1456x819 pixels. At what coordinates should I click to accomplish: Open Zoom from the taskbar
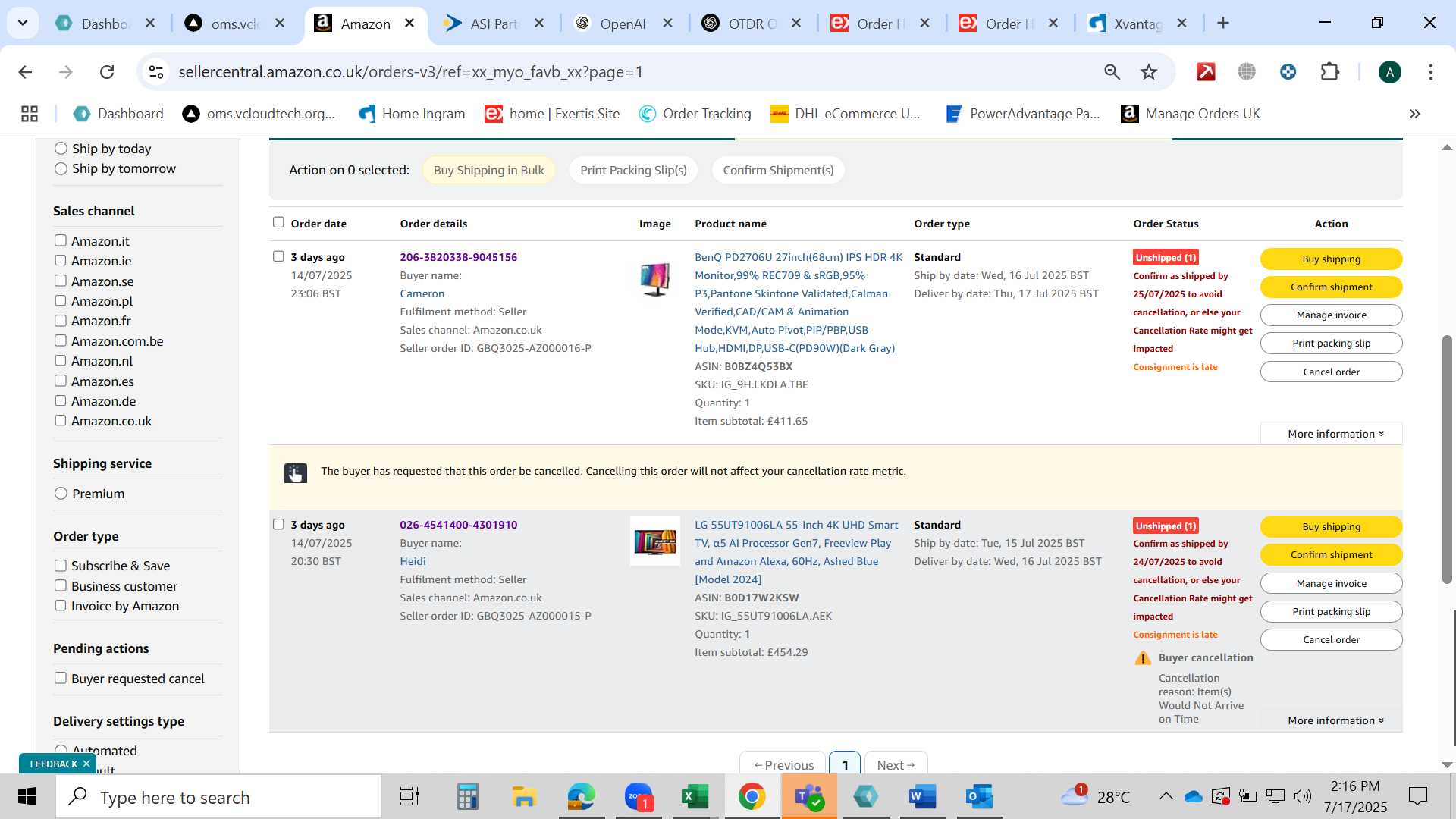(x=639, y=797)
